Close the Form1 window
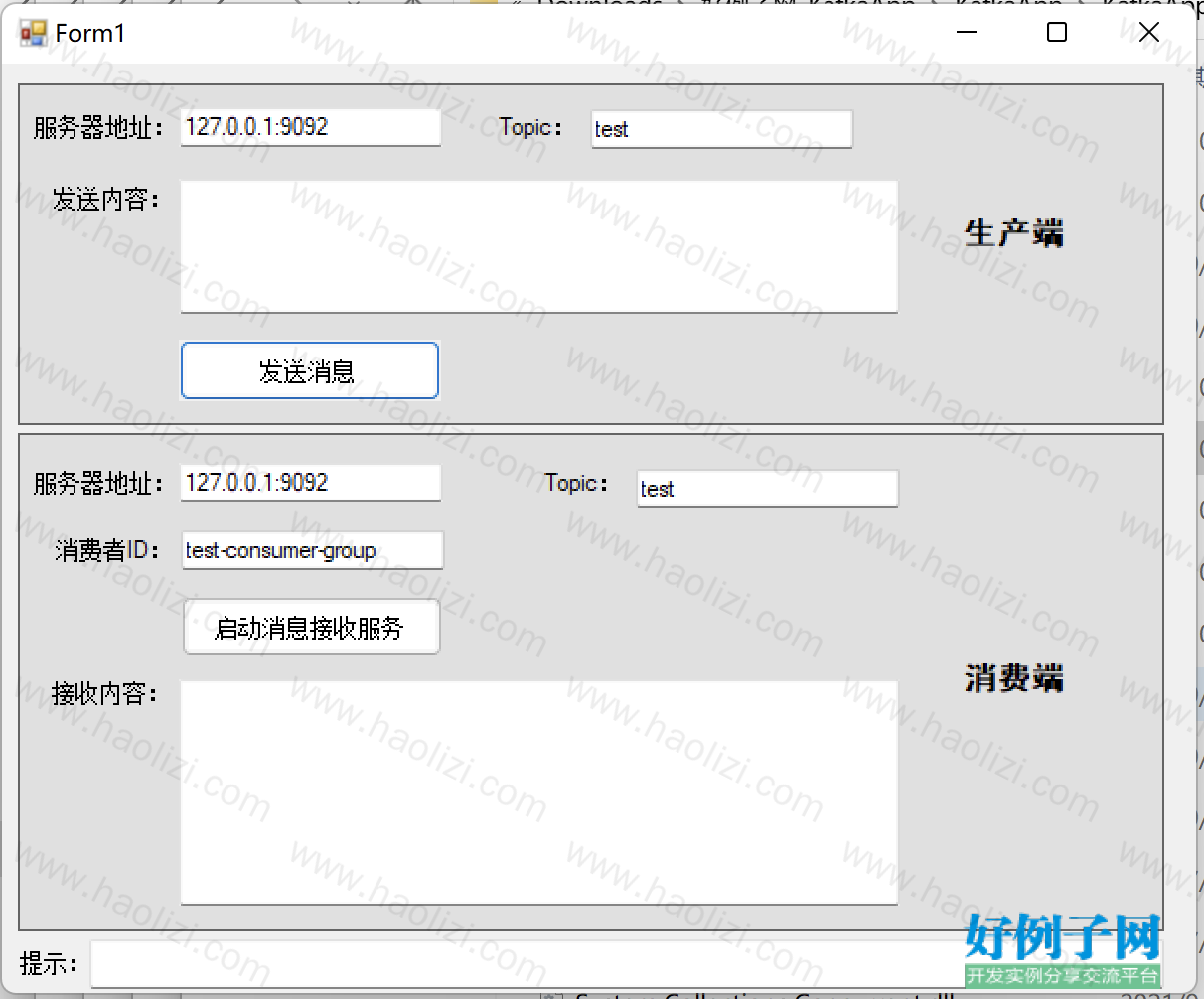1204x999 pixels. (1149, 33)
